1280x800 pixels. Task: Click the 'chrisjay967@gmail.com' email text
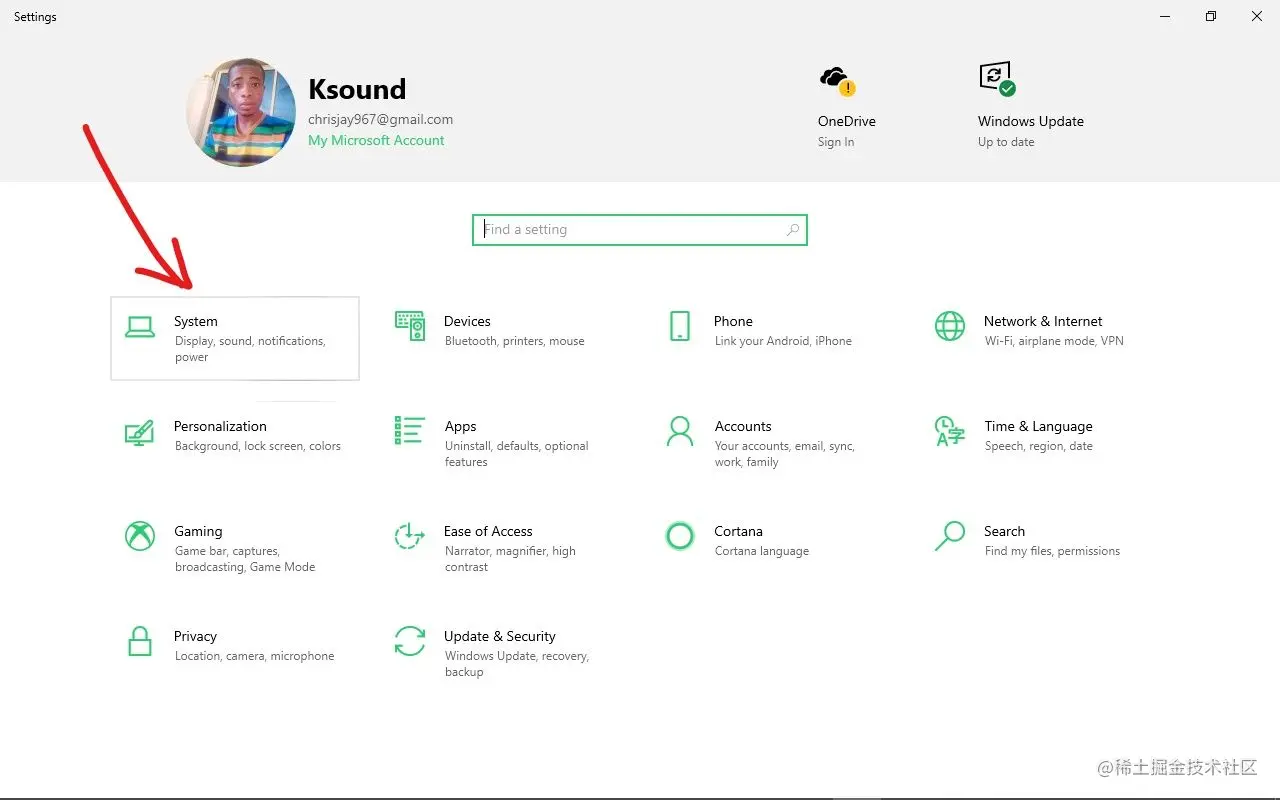pos(380,119)
